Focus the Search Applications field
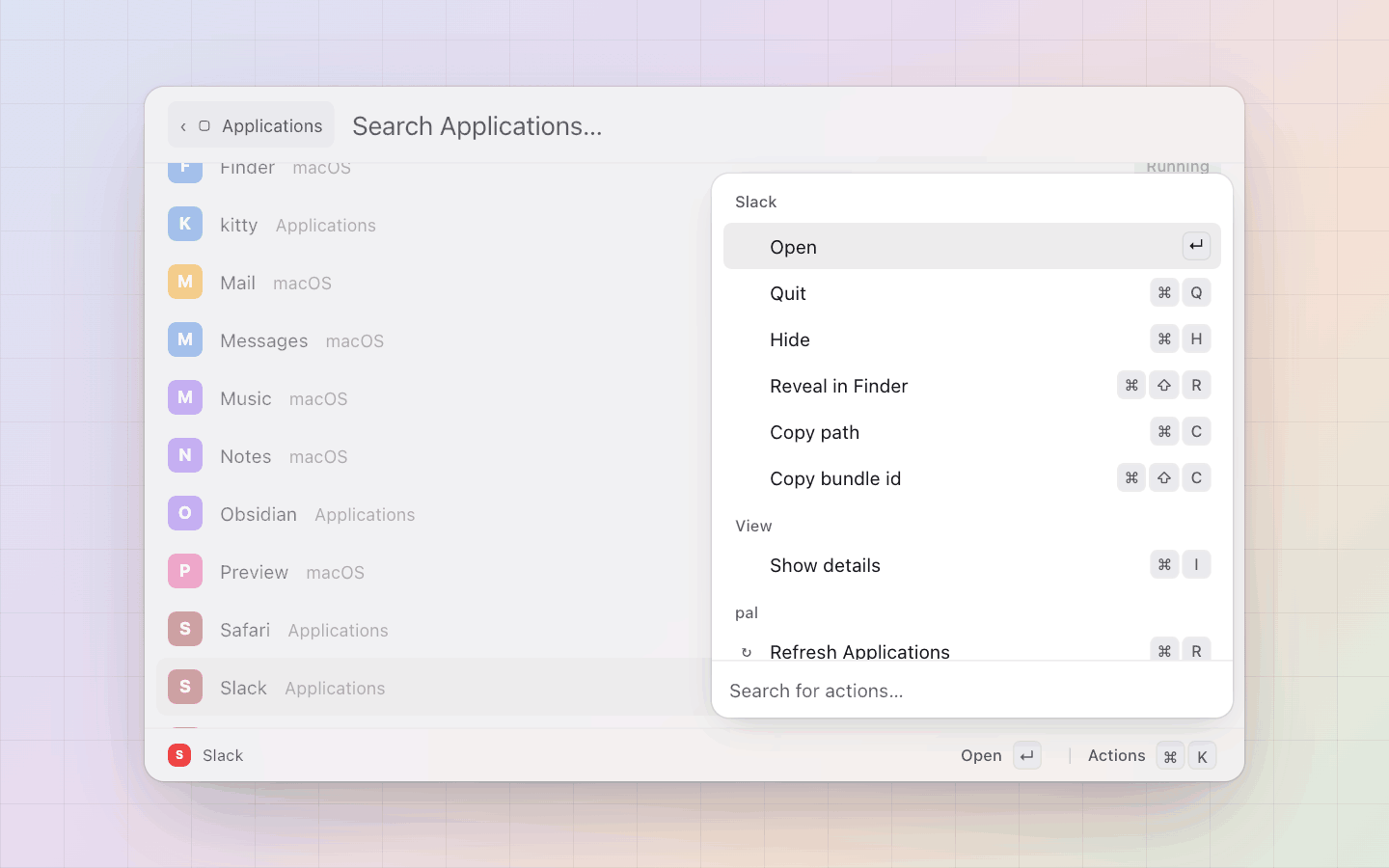 pyautogui.click(x=786, y=126)
